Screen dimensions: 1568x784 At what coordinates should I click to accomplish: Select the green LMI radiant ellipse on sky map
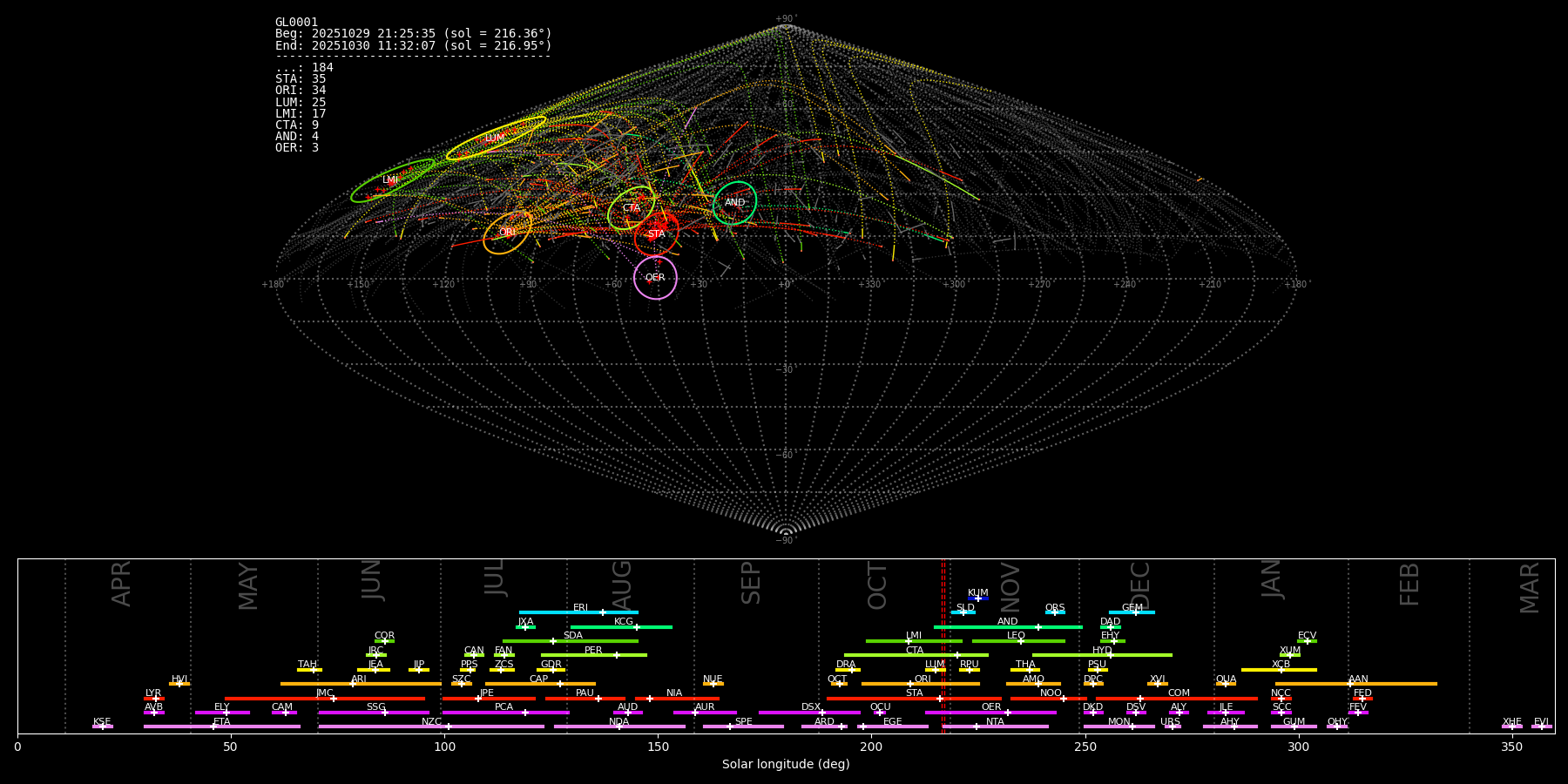point(391,180)
